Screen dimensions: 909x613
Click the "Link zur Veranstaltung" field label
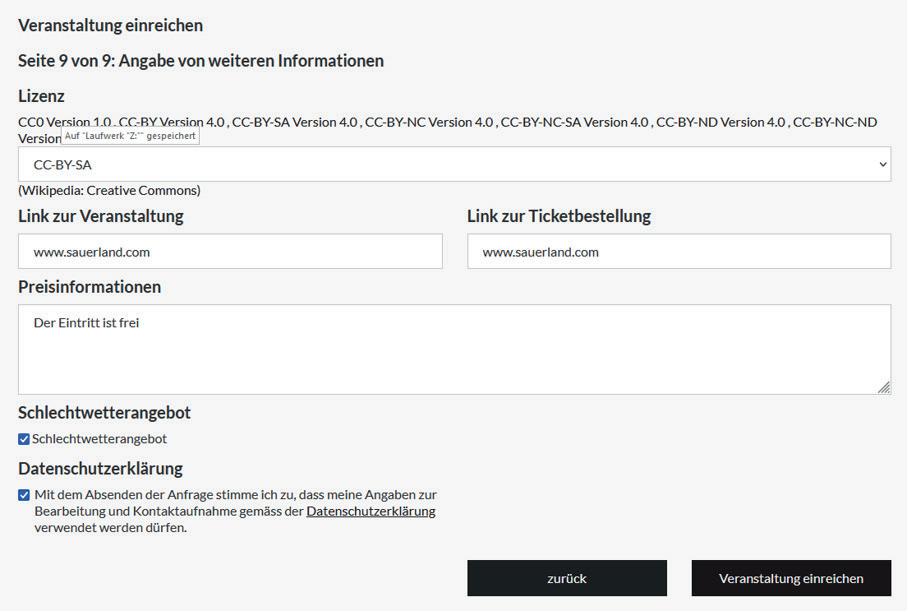(x=101, y=216)
